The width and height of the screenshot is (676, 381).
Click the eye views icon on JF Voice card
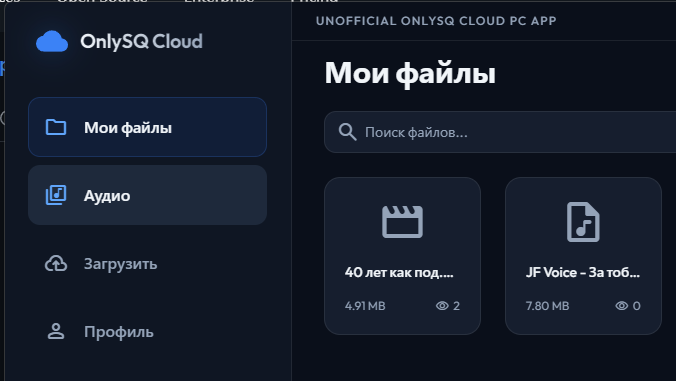click(622, 306)
